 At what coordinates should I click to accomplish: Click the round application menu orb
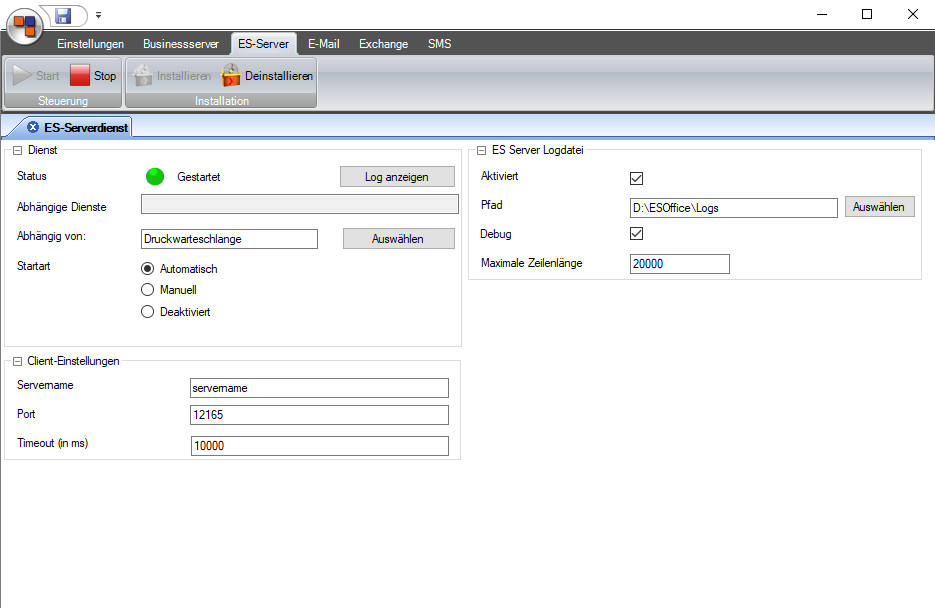click(x=25, y=24)
